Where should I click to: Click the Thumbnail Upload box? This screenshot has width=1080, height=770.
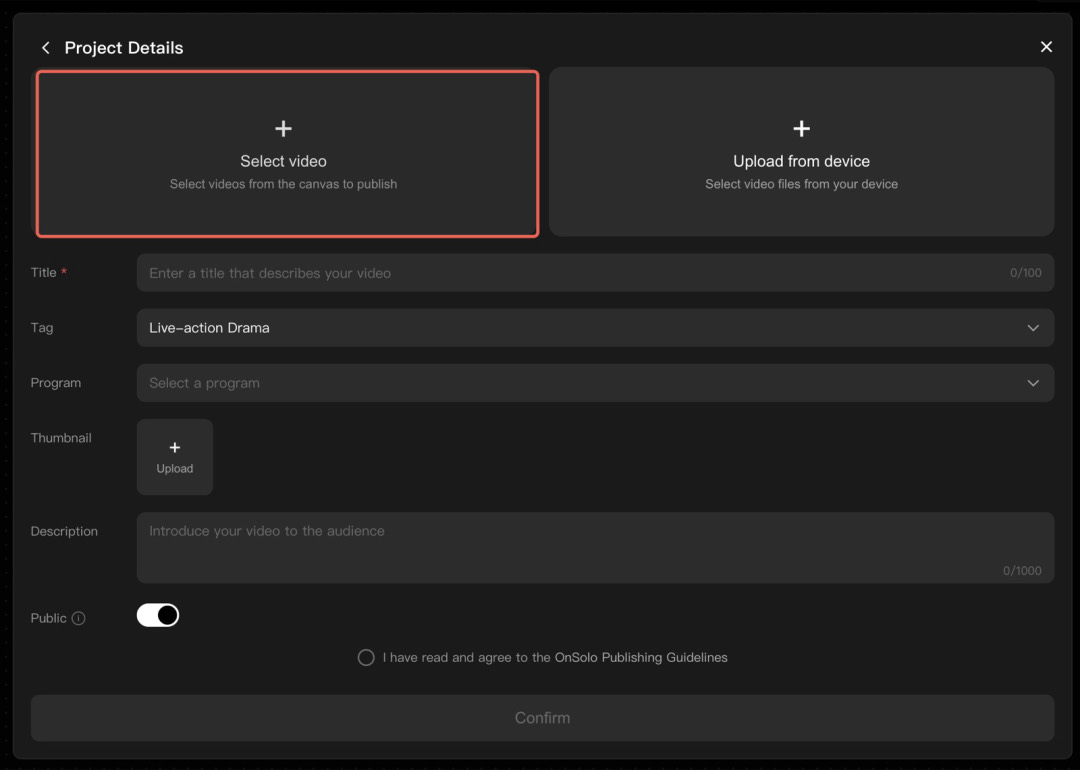pos(174,457)
